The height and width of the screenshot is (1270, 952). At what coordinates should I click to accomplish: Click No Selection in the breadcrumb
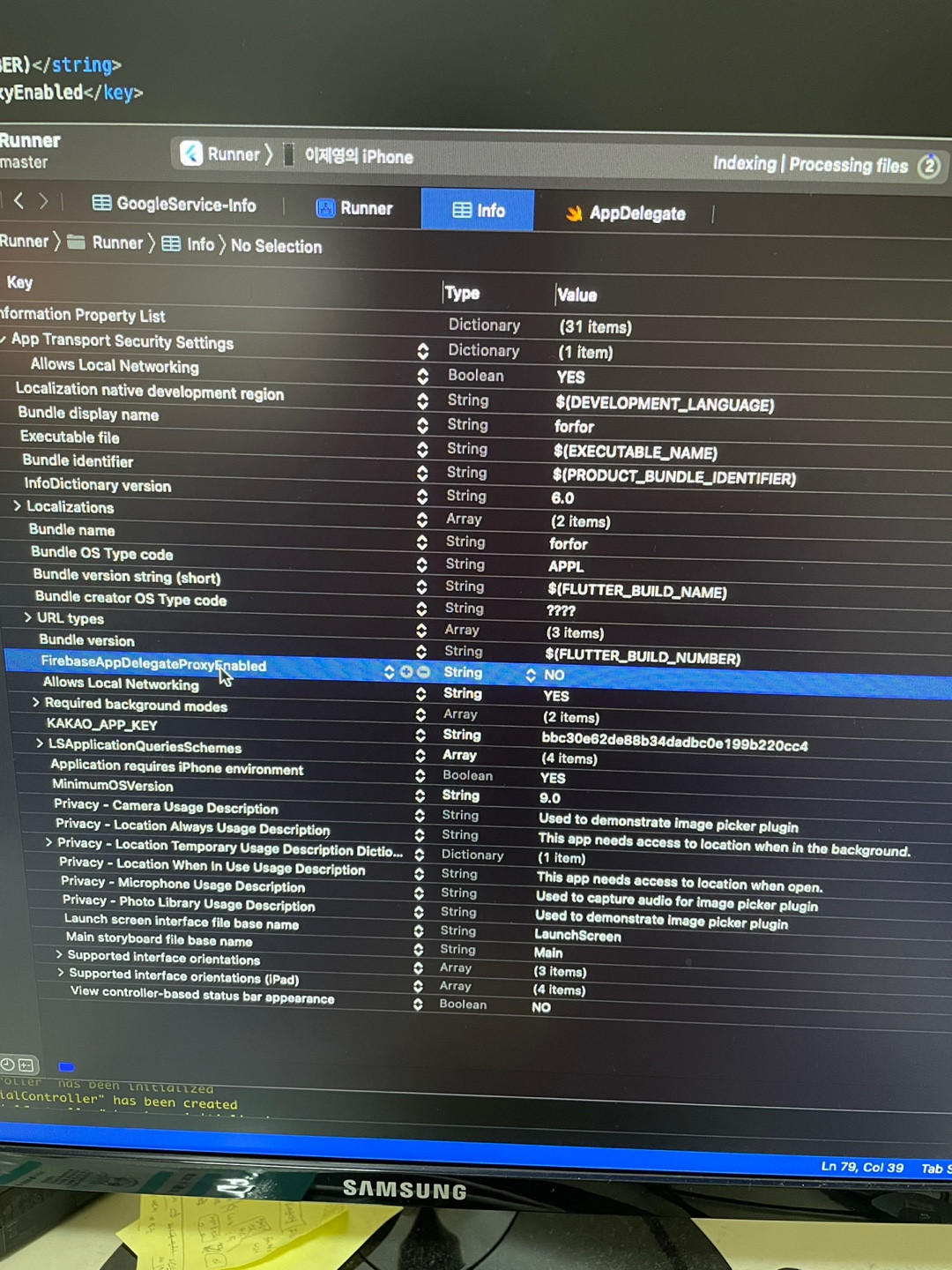tap(276, 246)
